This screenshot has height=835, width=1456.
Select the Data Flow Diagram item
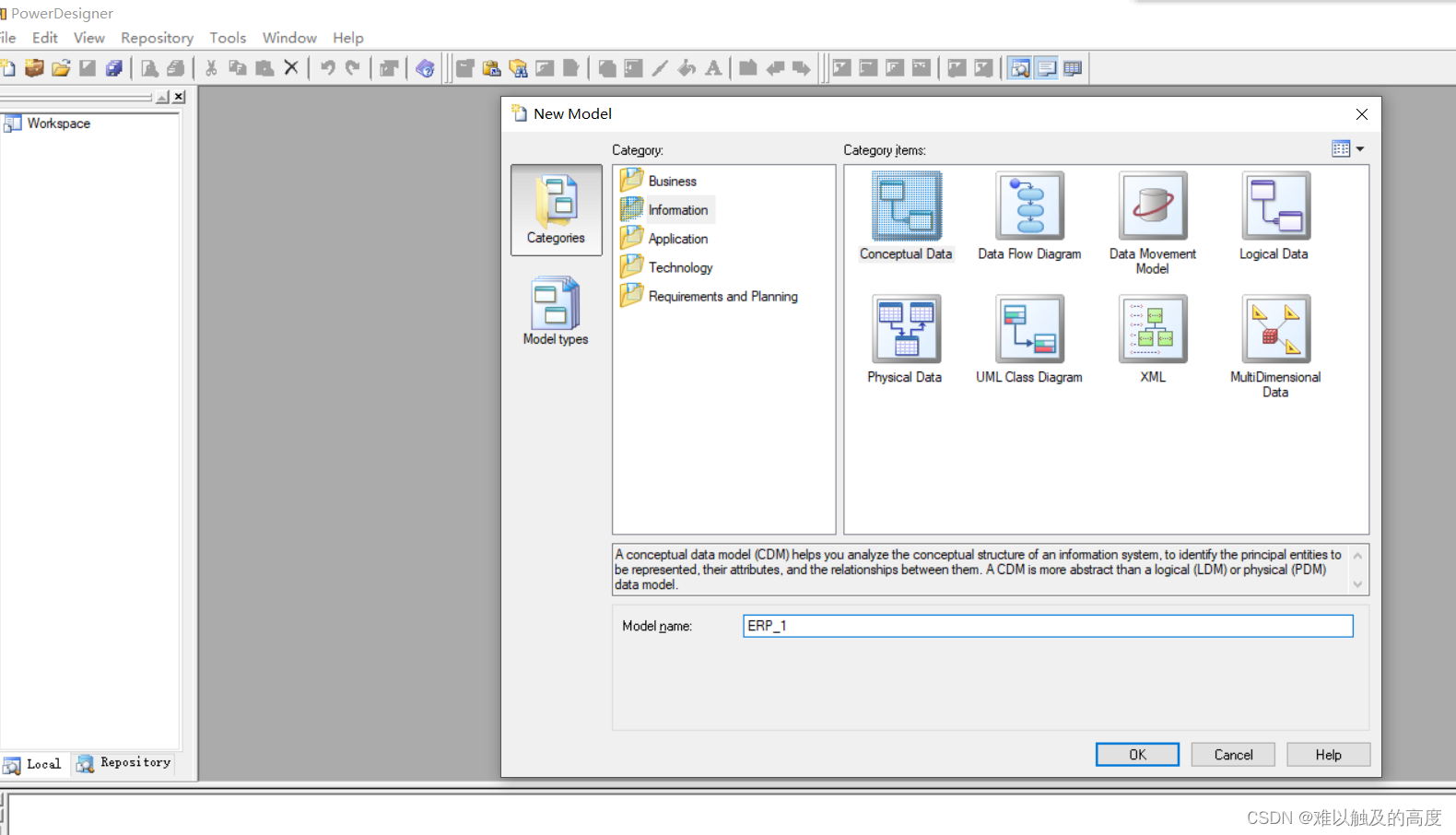click(1029, 217)
